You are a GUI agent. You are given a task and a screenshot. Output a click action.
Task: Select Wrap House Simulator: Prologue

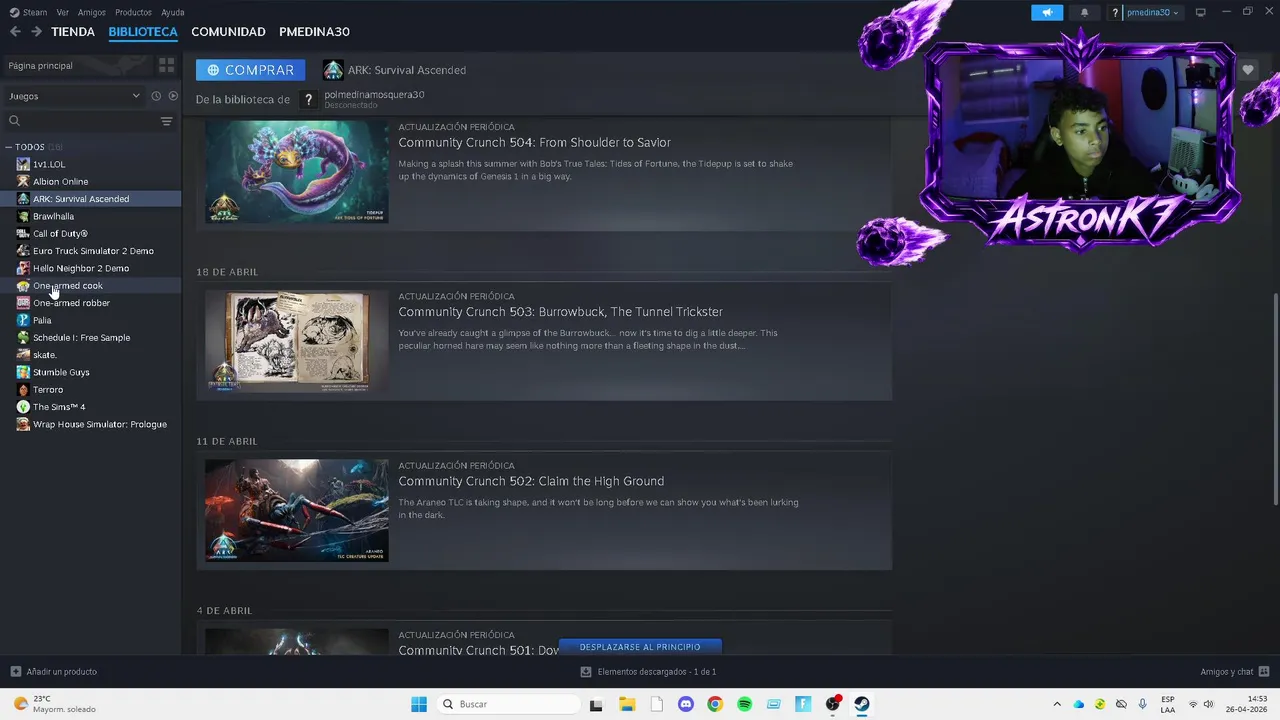coord(100,424)
